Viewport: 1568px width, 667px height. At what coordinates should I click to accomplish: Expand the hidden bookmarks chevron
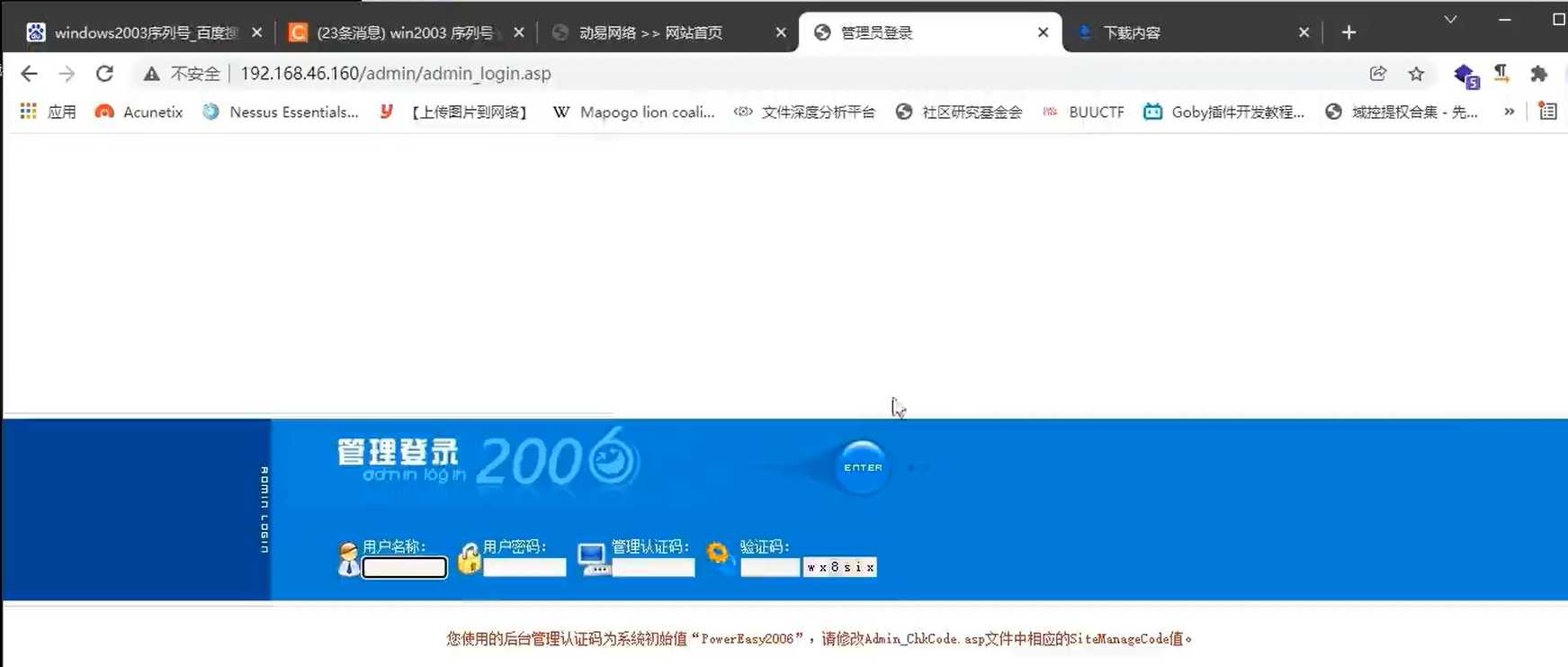tap(1509, 112)
